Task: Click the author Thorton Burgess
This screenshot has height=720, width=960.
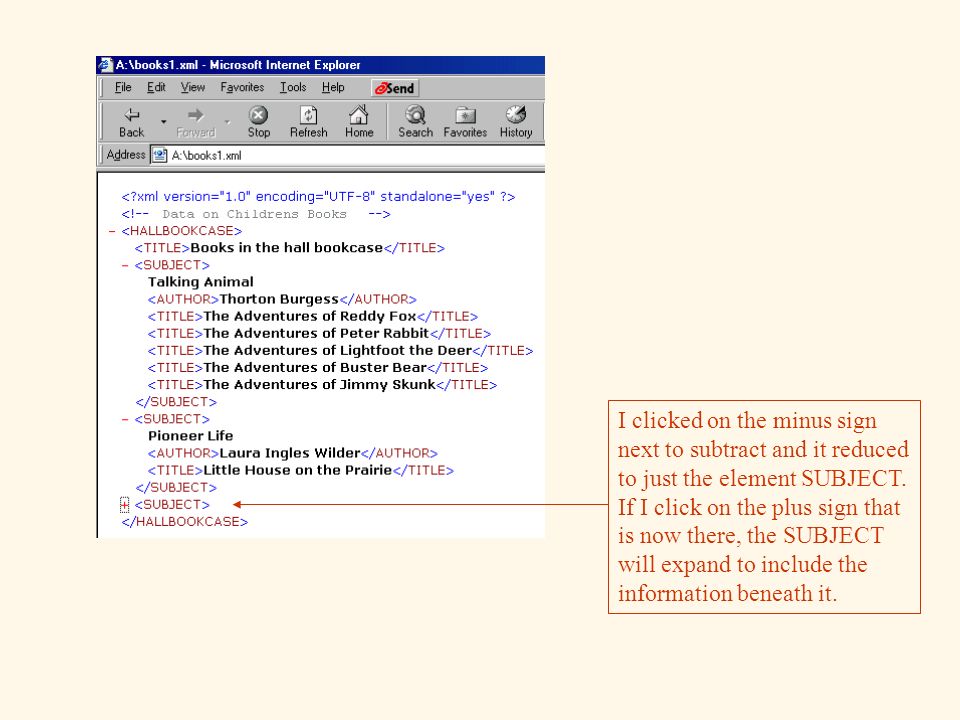Action: tap(279, 299)
